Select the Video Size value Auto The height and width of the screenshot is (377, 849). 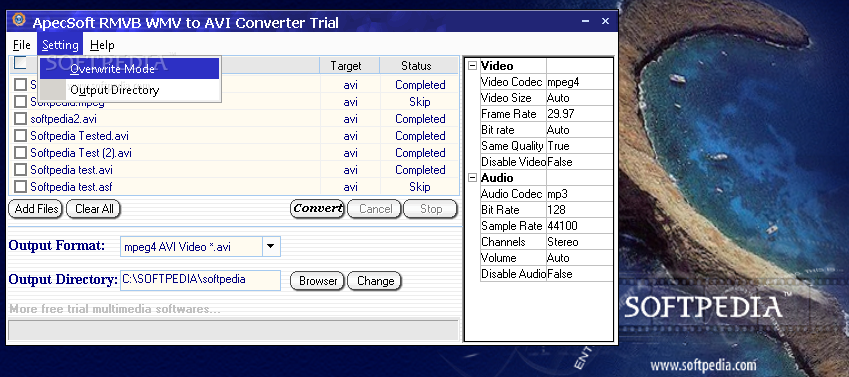579,98
